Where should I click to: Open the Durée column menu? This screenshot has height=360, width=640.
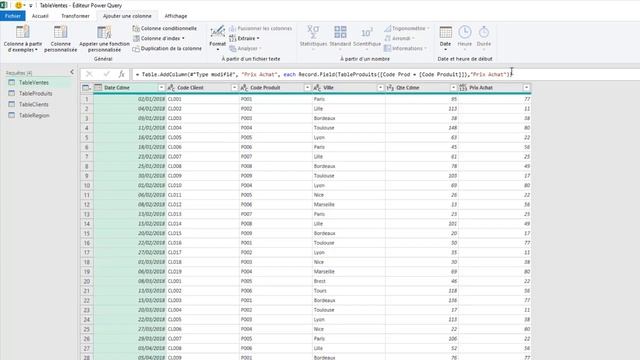(484, 38)
